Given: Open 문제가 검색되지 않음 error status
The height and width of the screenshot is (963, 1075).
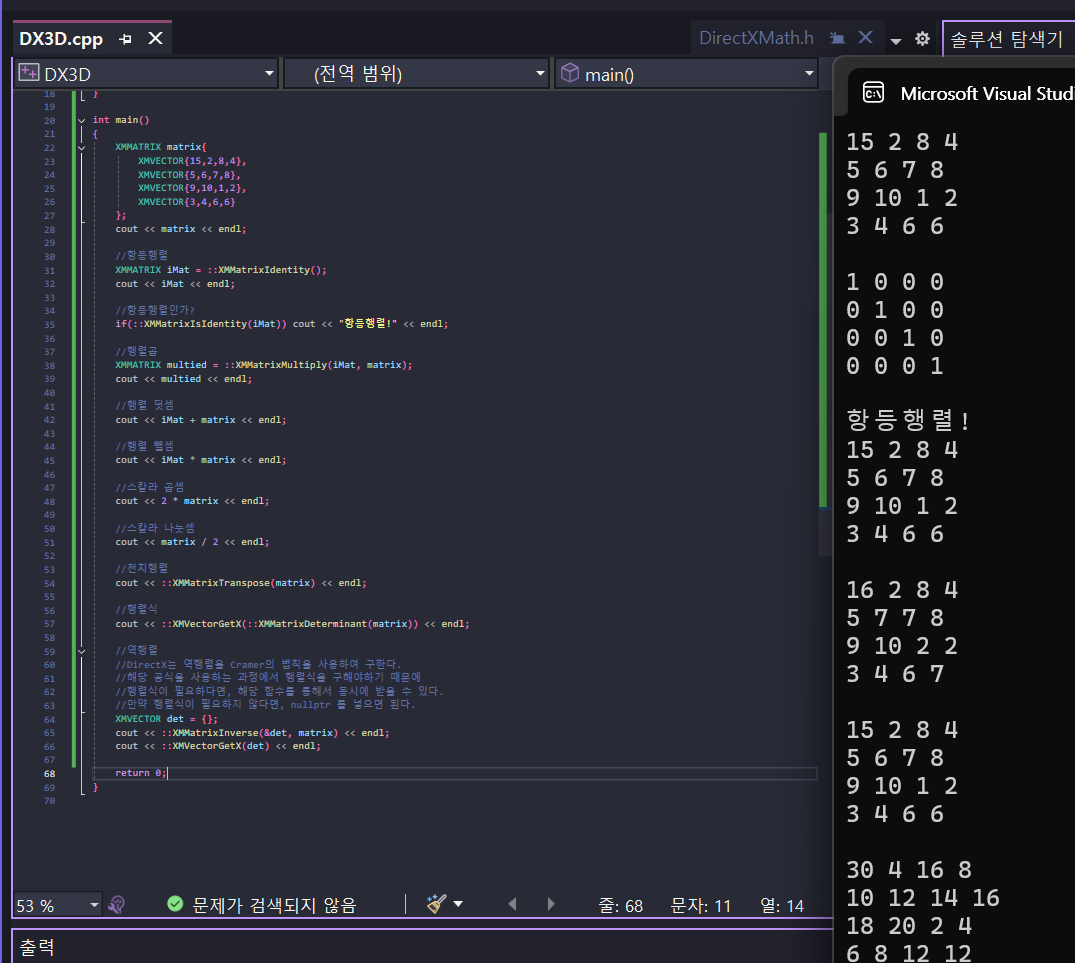Looking at the screenshot, I should (274, 905).
